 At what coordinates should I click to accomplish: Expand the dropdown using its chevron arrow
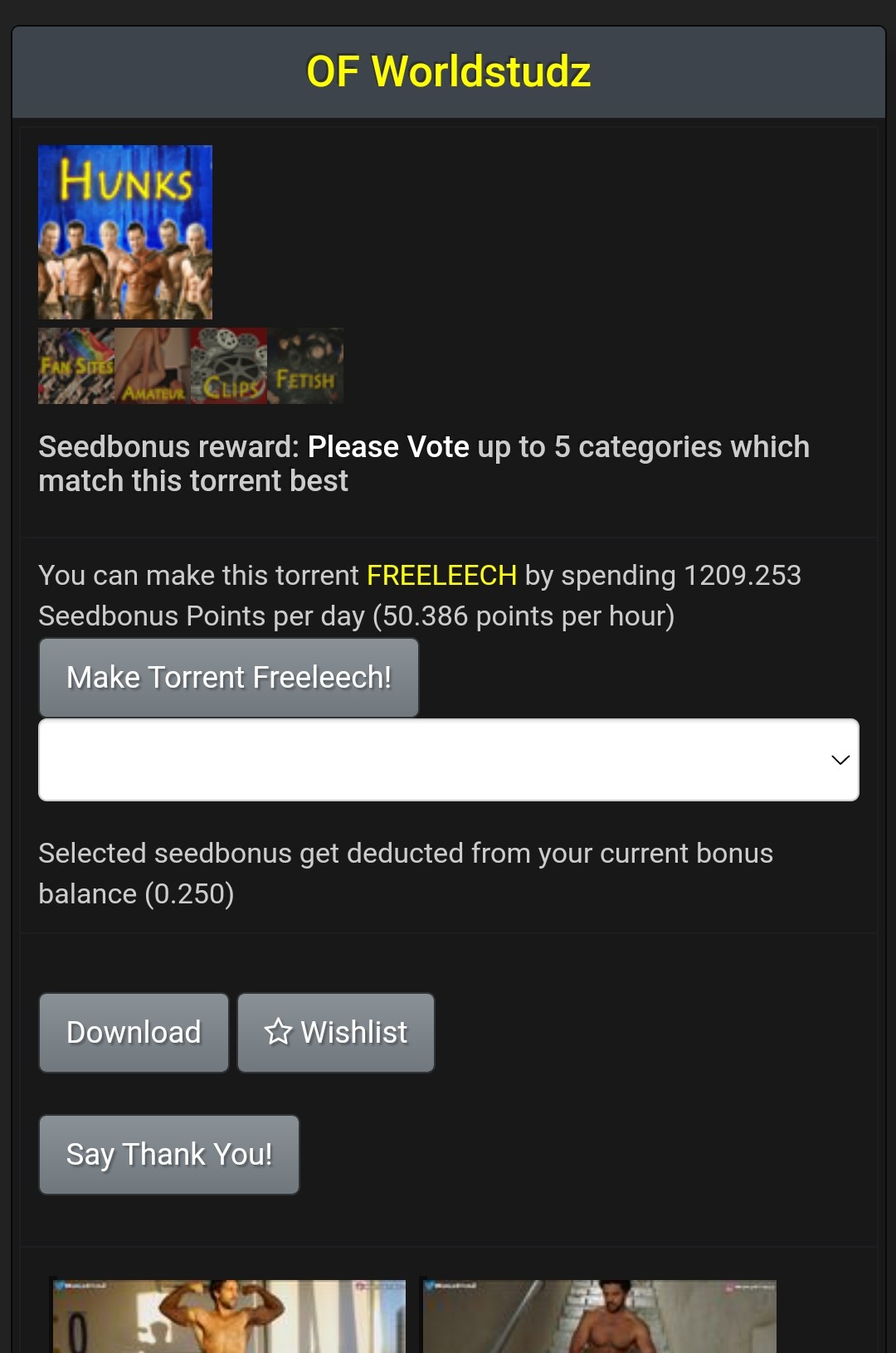[x=840, y=760]
